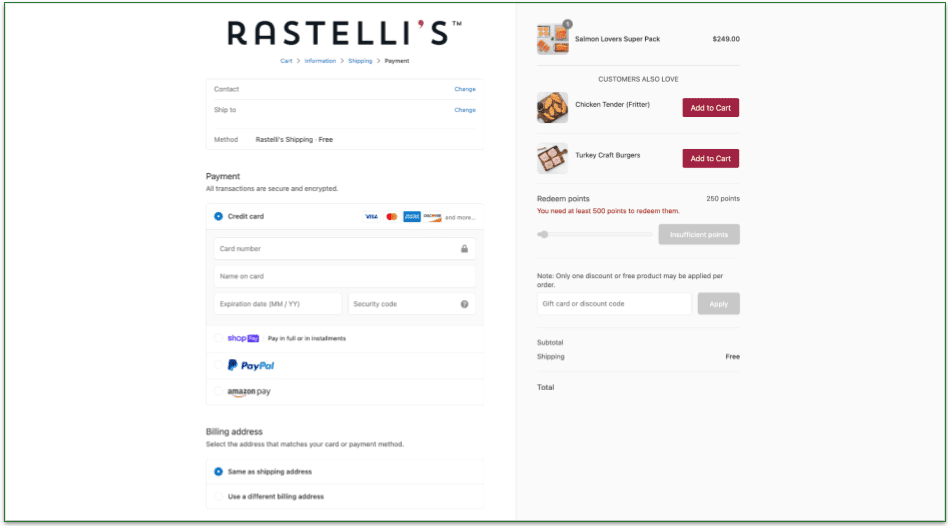Image resolution: width=948 pixels, height=526 pixels.
Task: Click the lock icon in Card number field
Action: click(464, 248)
